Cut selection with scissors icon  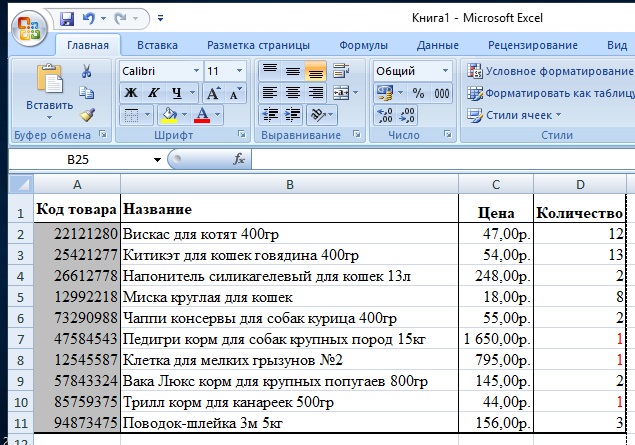(x=86, y=71)
